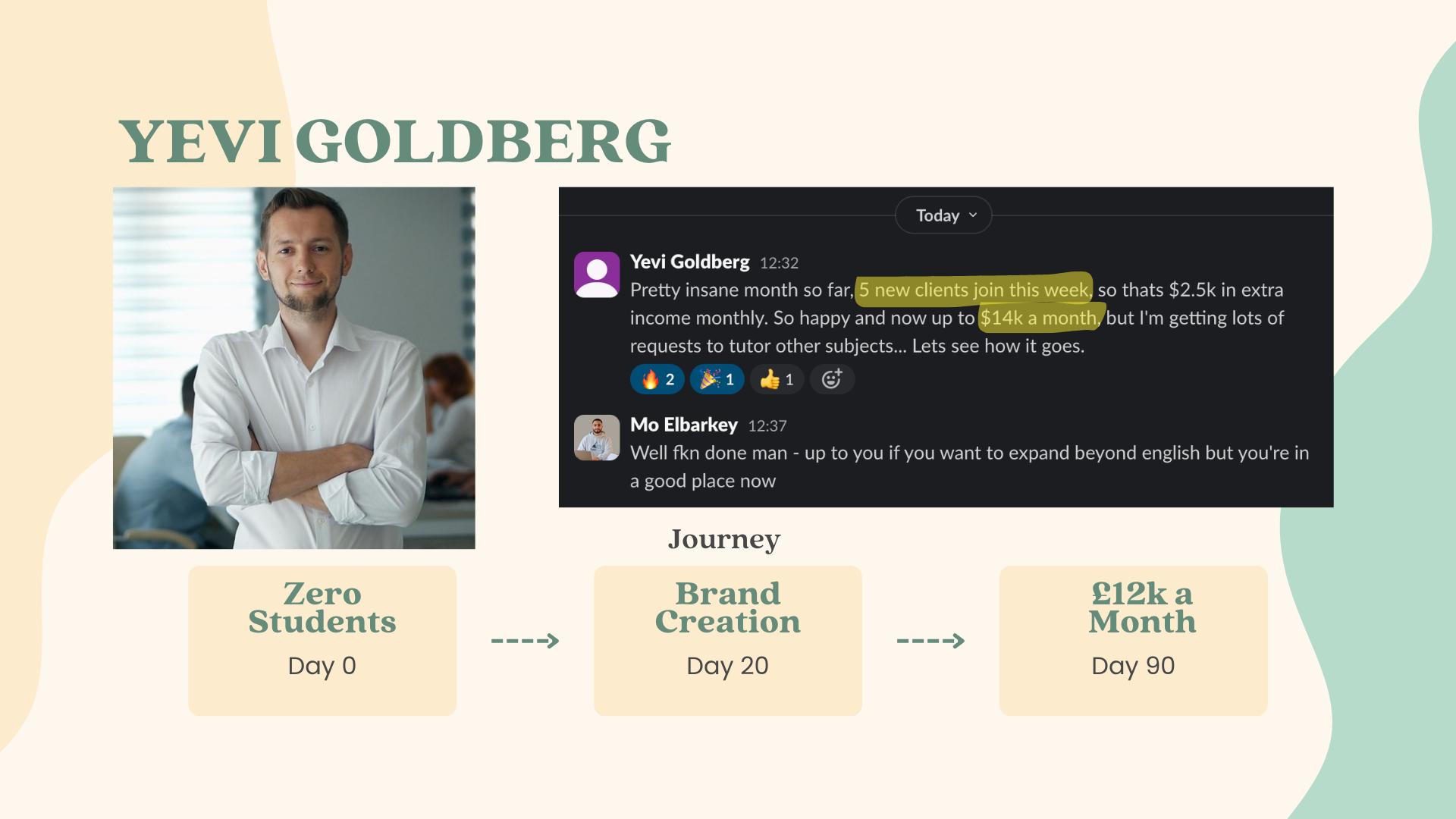Click the 12:37 message timestamp
The width and height of the screenshot is (1456, 819).
pos(767,426)
